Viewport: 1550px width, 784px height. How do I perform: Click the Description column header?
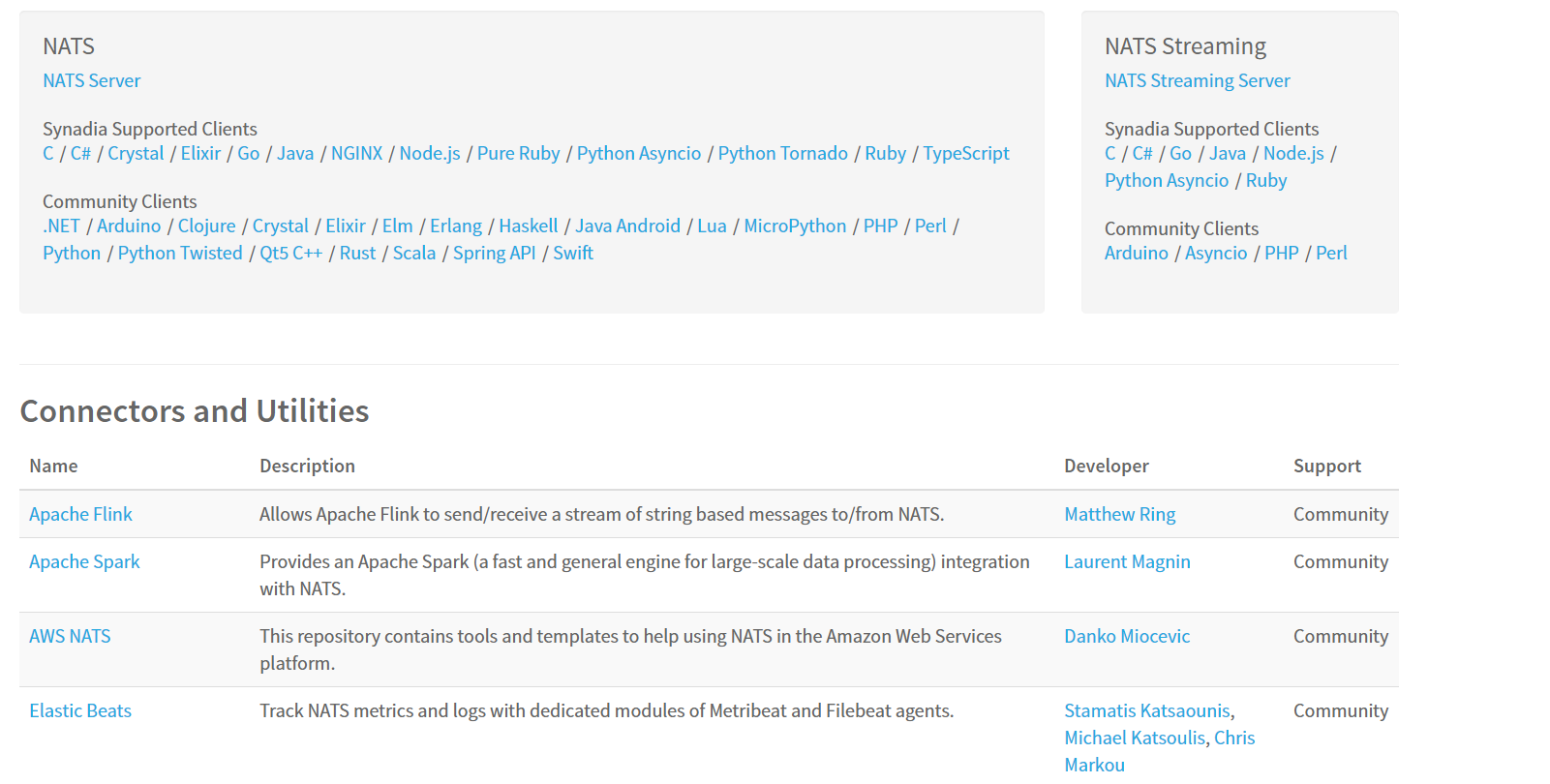[x=307, y=467]
